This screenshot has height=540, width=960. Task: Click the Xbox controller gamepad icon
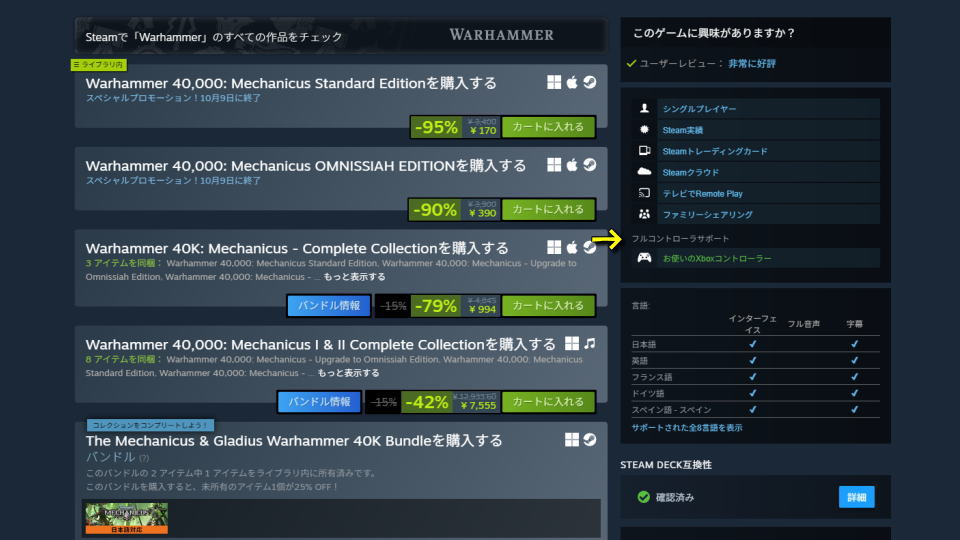pyautogui.click(x=644, y=258)
